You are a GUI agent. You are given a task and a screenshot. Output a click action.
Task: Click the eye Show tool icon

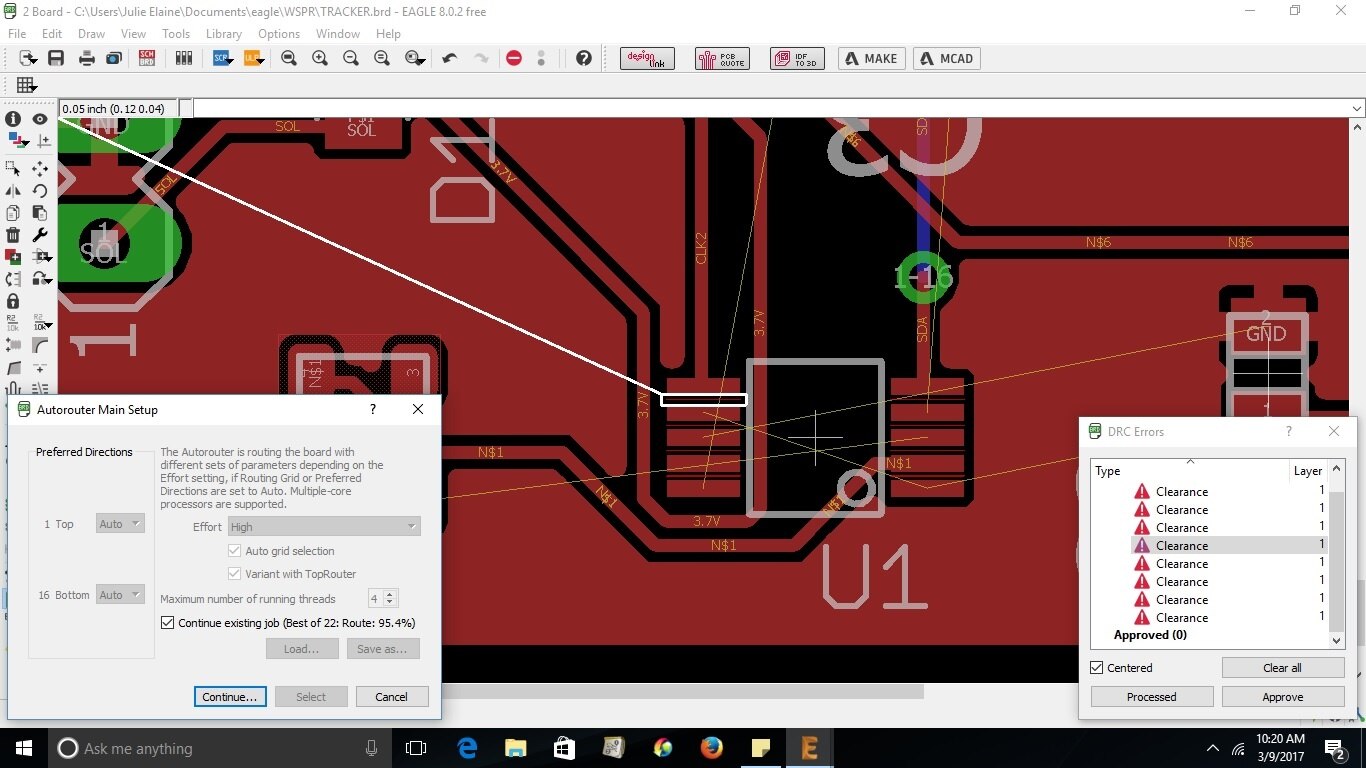coord(40,119)
